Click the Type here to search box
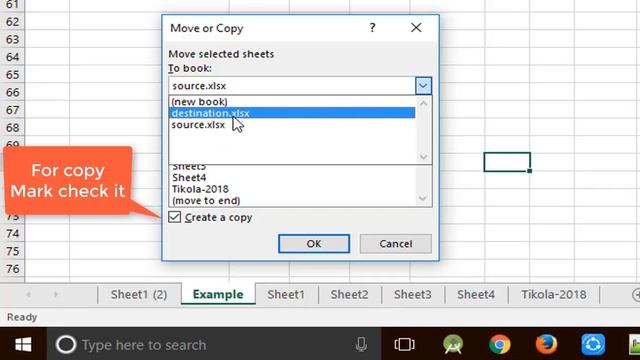The width and height of the screenshot is (640, 360). pos(214,345)
